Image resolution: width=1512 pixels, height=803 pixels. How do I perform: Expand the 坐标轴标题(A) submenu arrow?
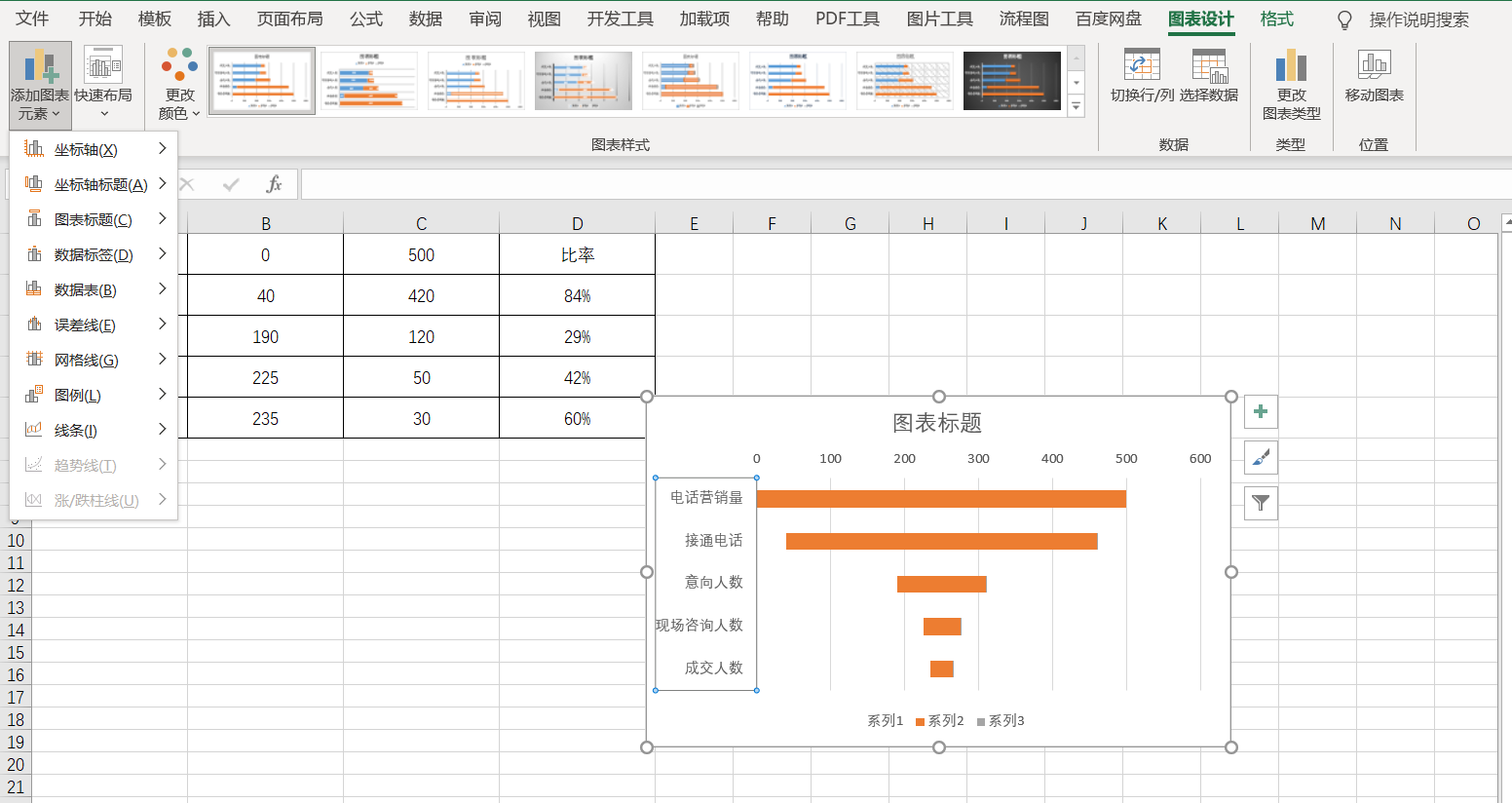click(162, 183)
